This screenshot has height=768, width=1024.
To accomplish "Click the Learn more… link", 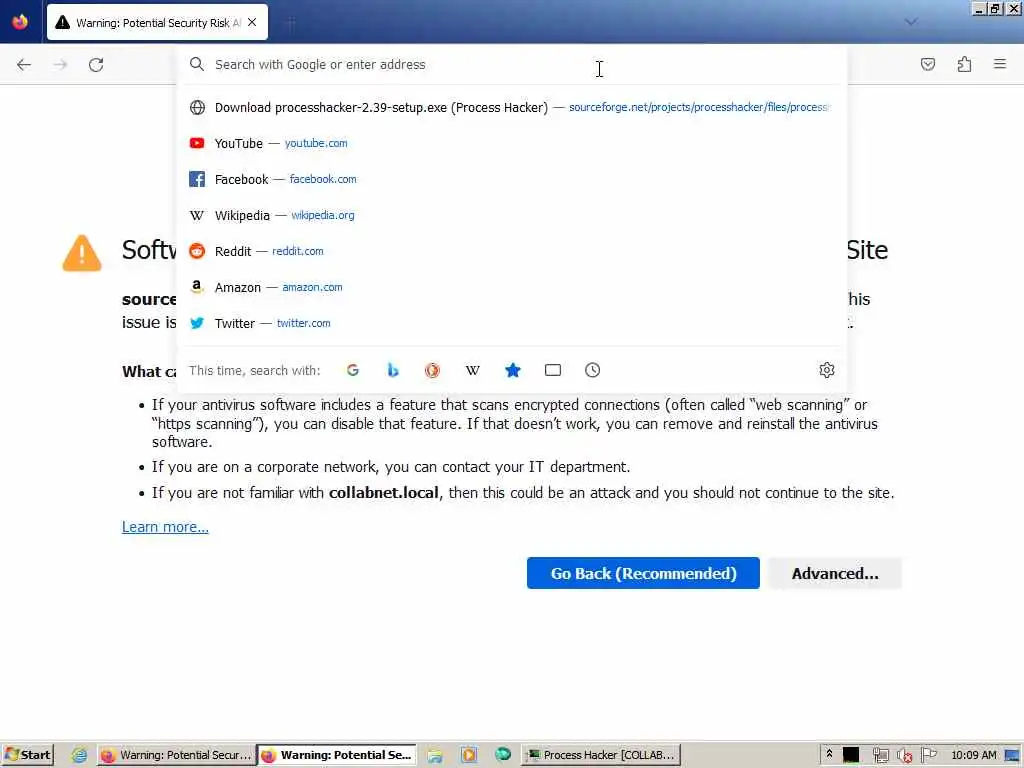I will (x=165, y=527).
